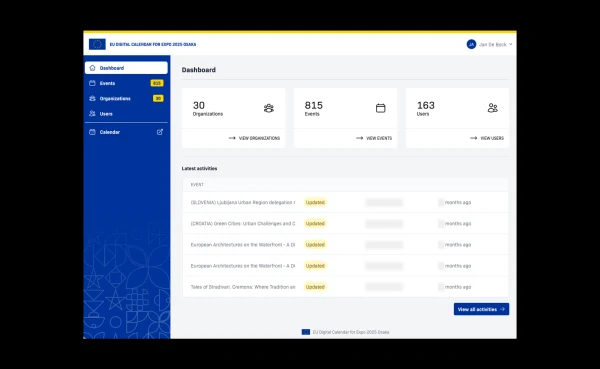Click the EU flag logo in header

click(x=97, y=44)
